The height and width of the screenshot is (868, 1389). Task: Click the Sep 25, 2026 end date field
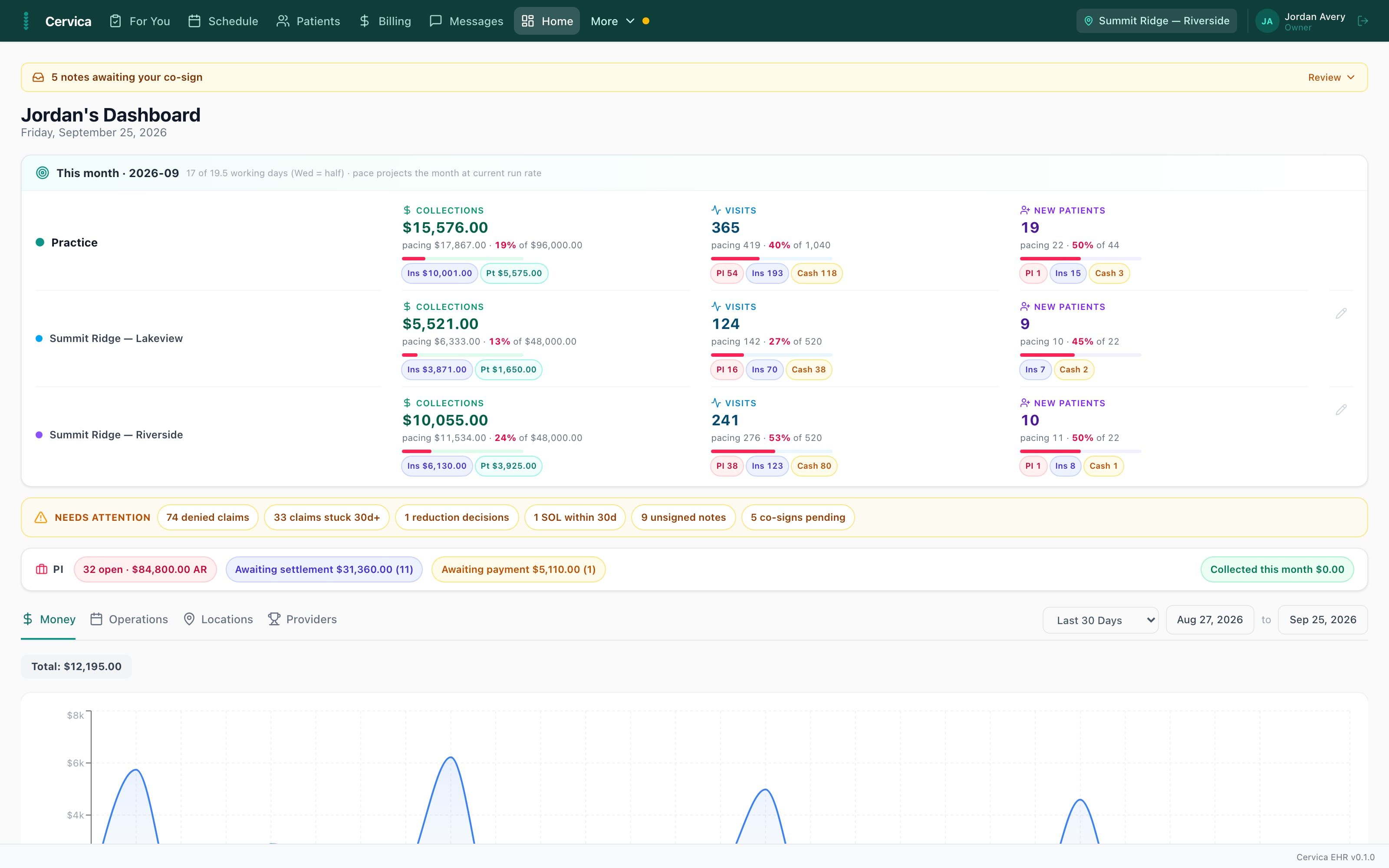1323,620
